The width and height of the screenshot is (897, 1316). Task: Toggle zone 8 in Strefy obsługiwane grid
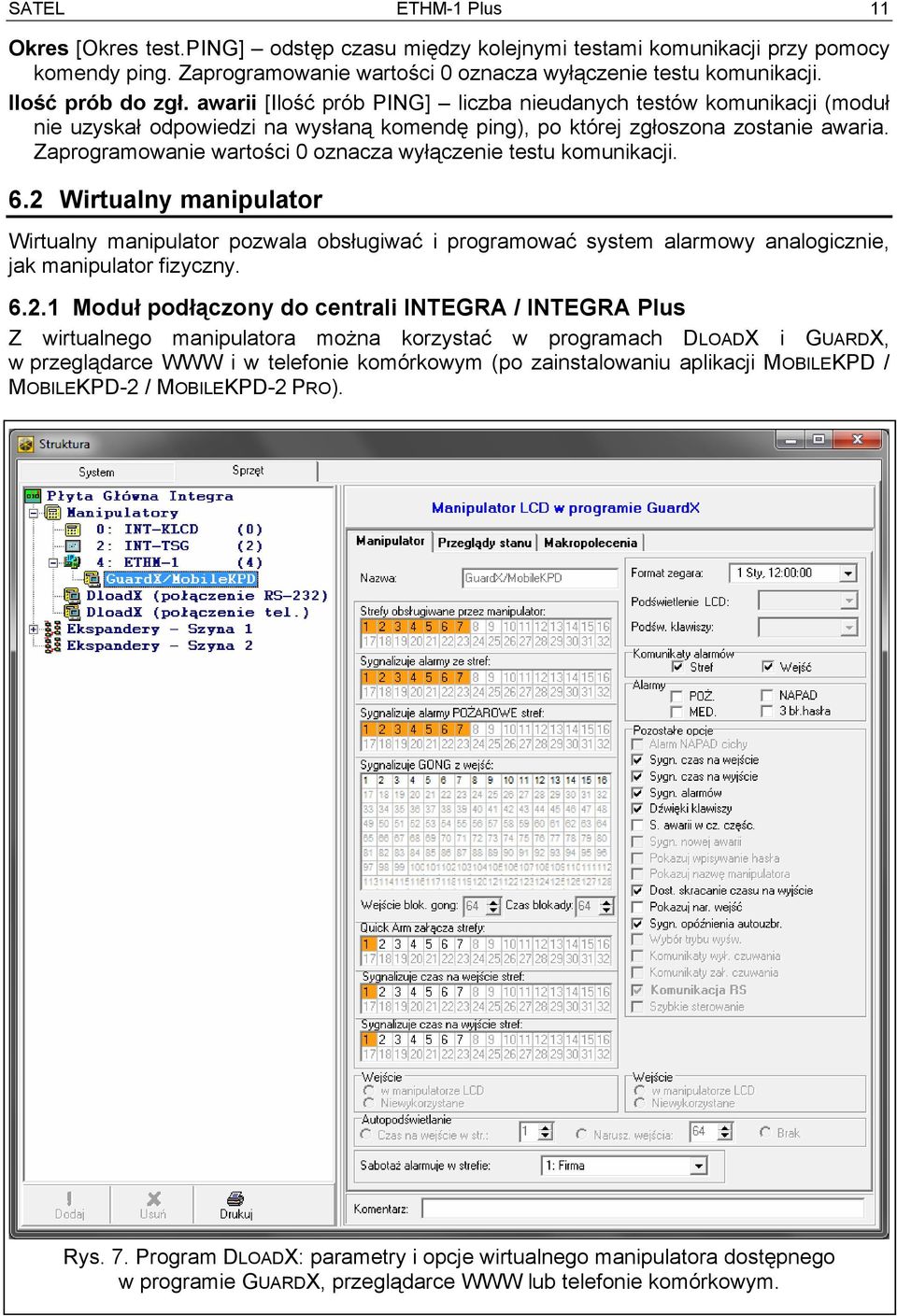[x=476, y=627]
